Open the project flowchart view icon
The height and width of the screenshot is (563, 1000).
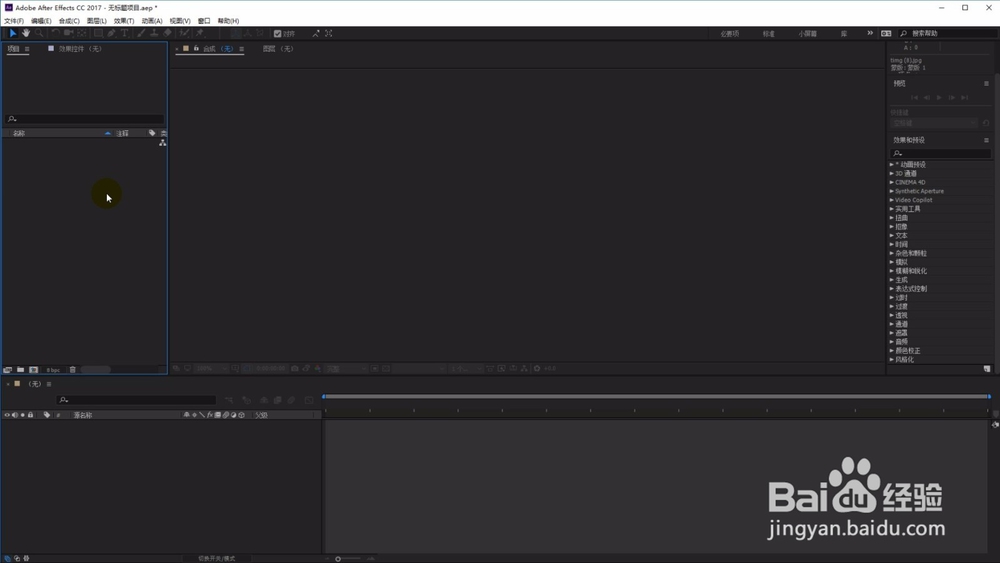coord(163,143)
